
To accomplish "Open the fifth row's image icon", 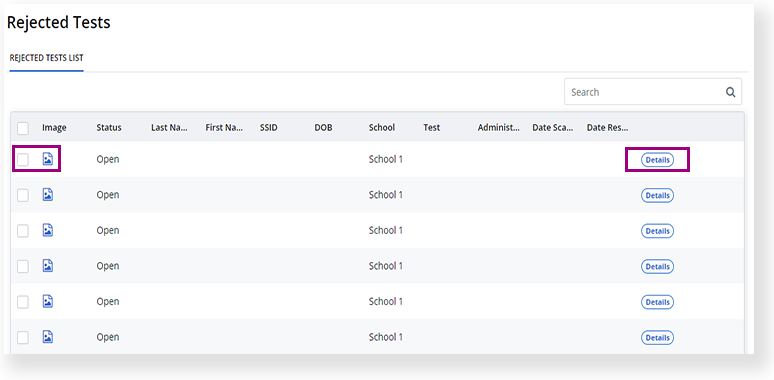I will point(48,301).
